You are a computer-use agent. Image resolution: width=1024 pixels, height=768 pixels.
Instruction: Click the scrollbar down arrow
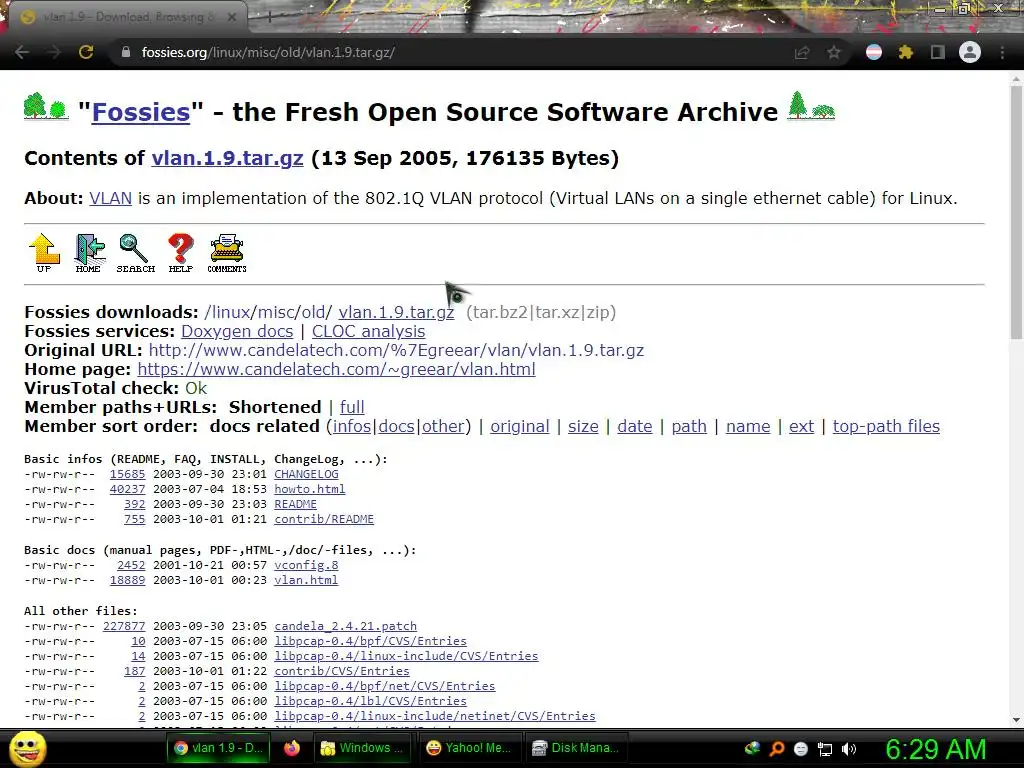click(1016, 720)
